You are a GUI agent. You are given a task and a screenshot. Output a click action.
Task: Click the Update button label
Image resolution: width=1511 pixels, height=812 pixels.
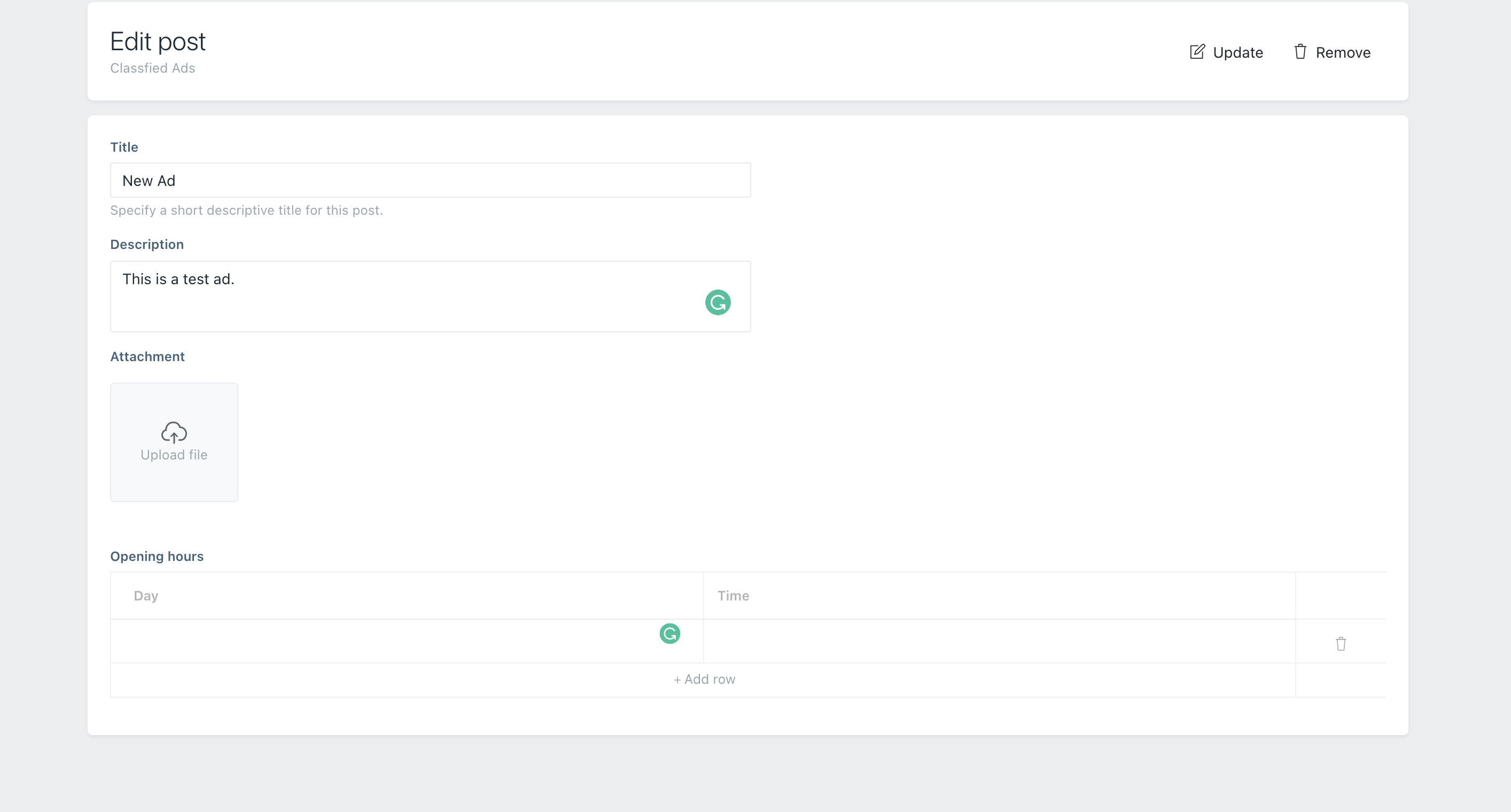tap(1237, 53)
